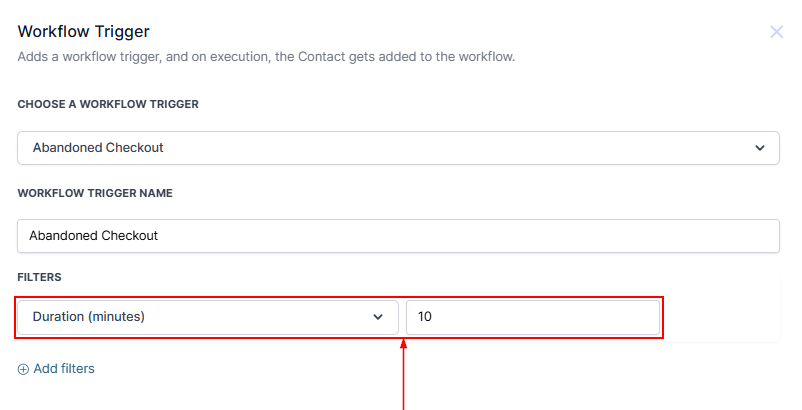This screenshot has height=410, width=802.
Task: Click the Choose a Workflow Trigger label
Action: tap(108, 104)
